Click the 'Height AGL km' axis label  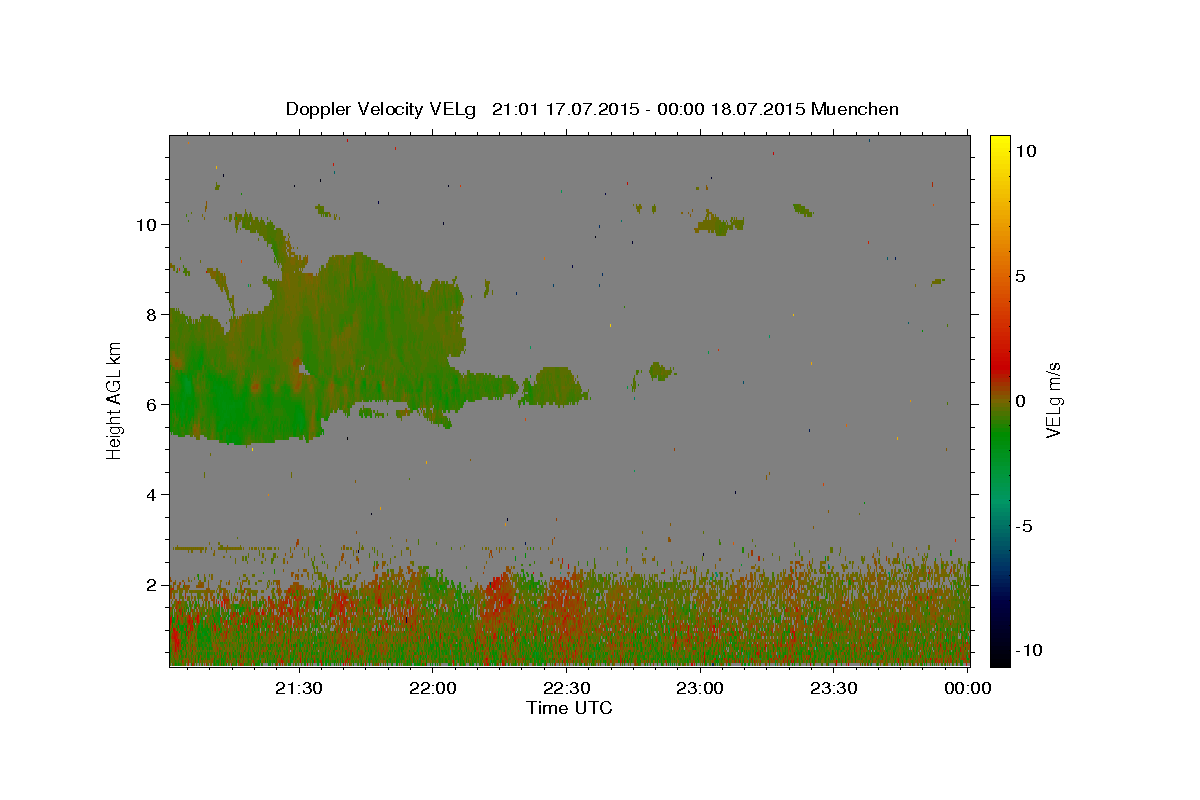point(115,400)
